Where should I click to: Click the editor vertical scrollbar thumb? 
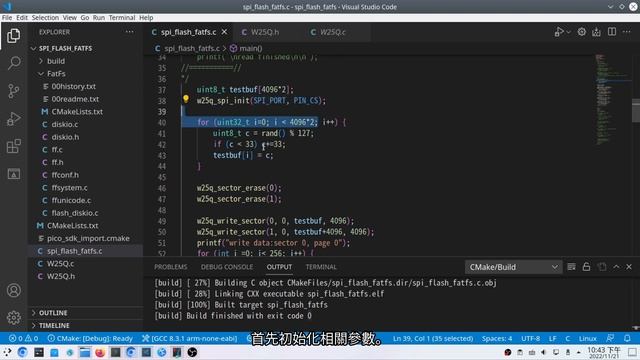[636, 110]
